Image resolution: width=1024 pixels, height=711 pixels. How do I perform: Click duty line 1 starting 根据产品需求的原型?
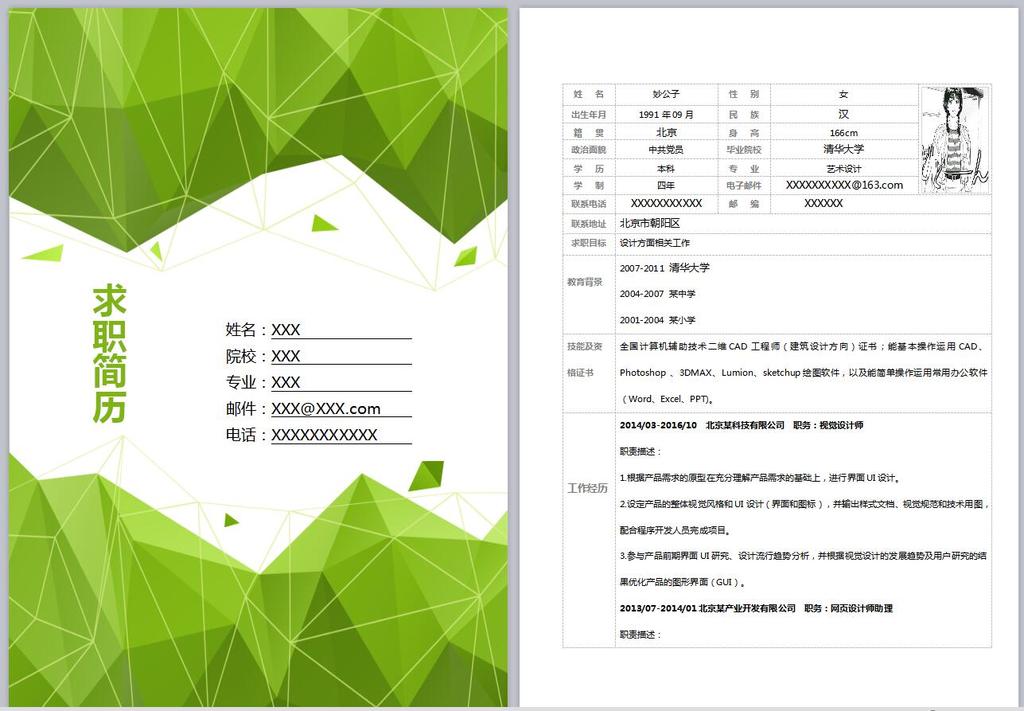point(760,478)
